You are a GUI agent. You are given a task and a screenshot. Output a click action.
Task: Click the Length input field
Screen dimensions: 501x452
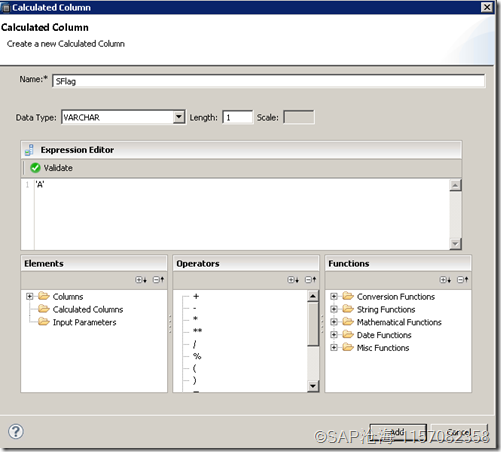coord(237,117)
